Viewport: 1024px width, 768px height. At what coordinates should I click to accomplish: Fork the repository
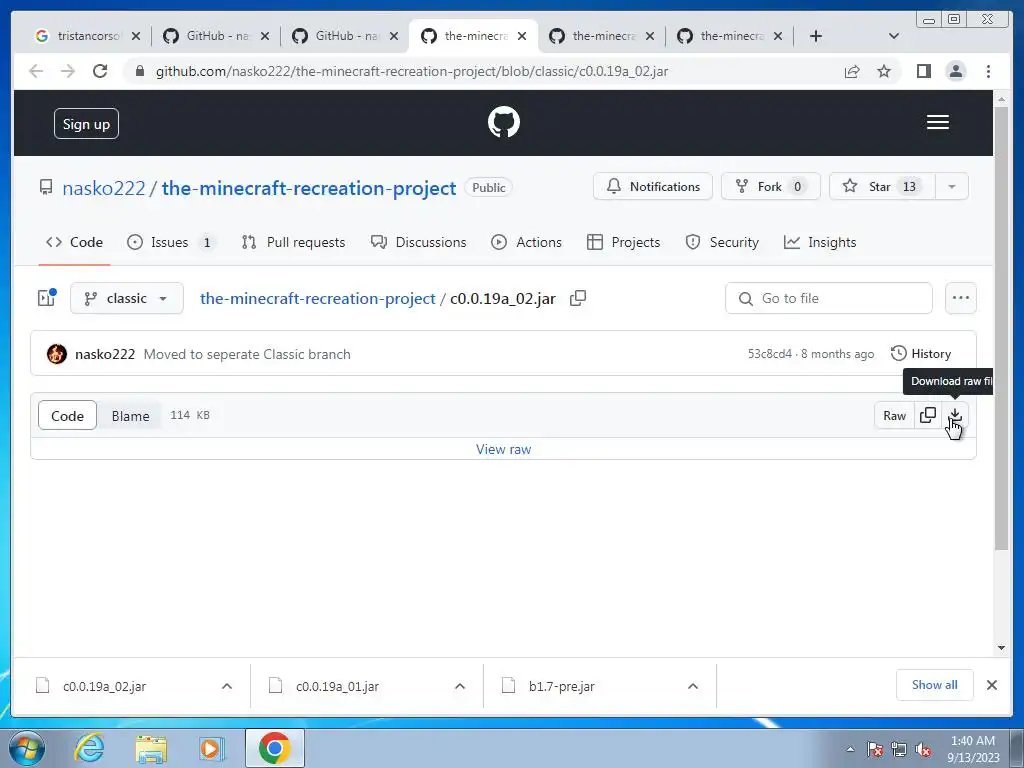(x=771, y=187)
